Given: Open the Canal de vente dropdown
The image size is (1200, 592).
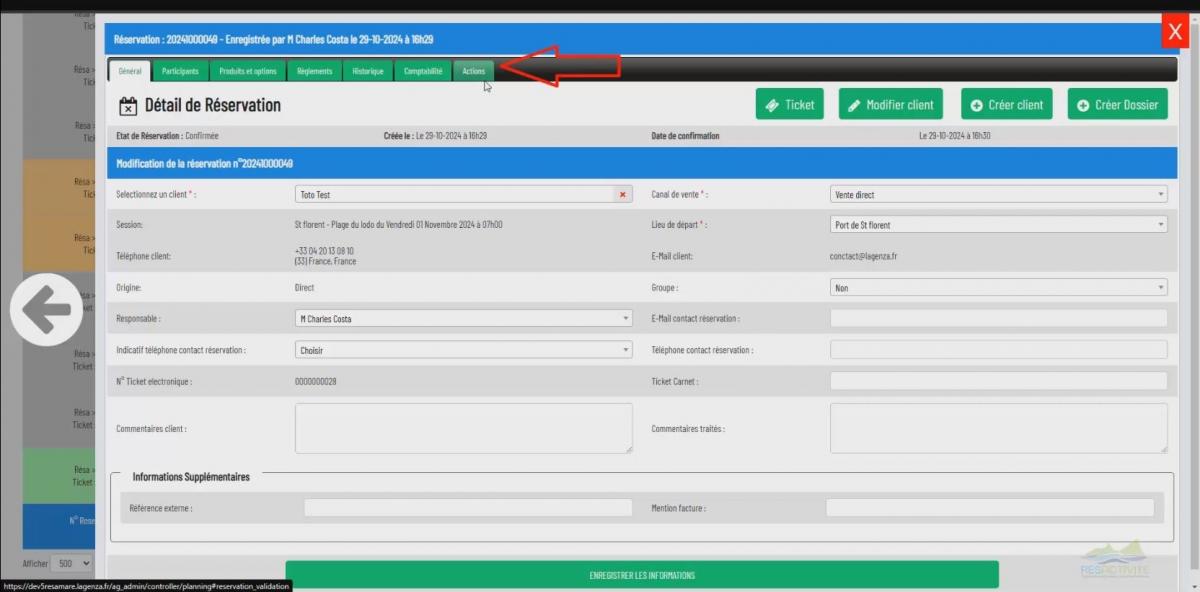Looking at the screenshot, I should 999,195.
